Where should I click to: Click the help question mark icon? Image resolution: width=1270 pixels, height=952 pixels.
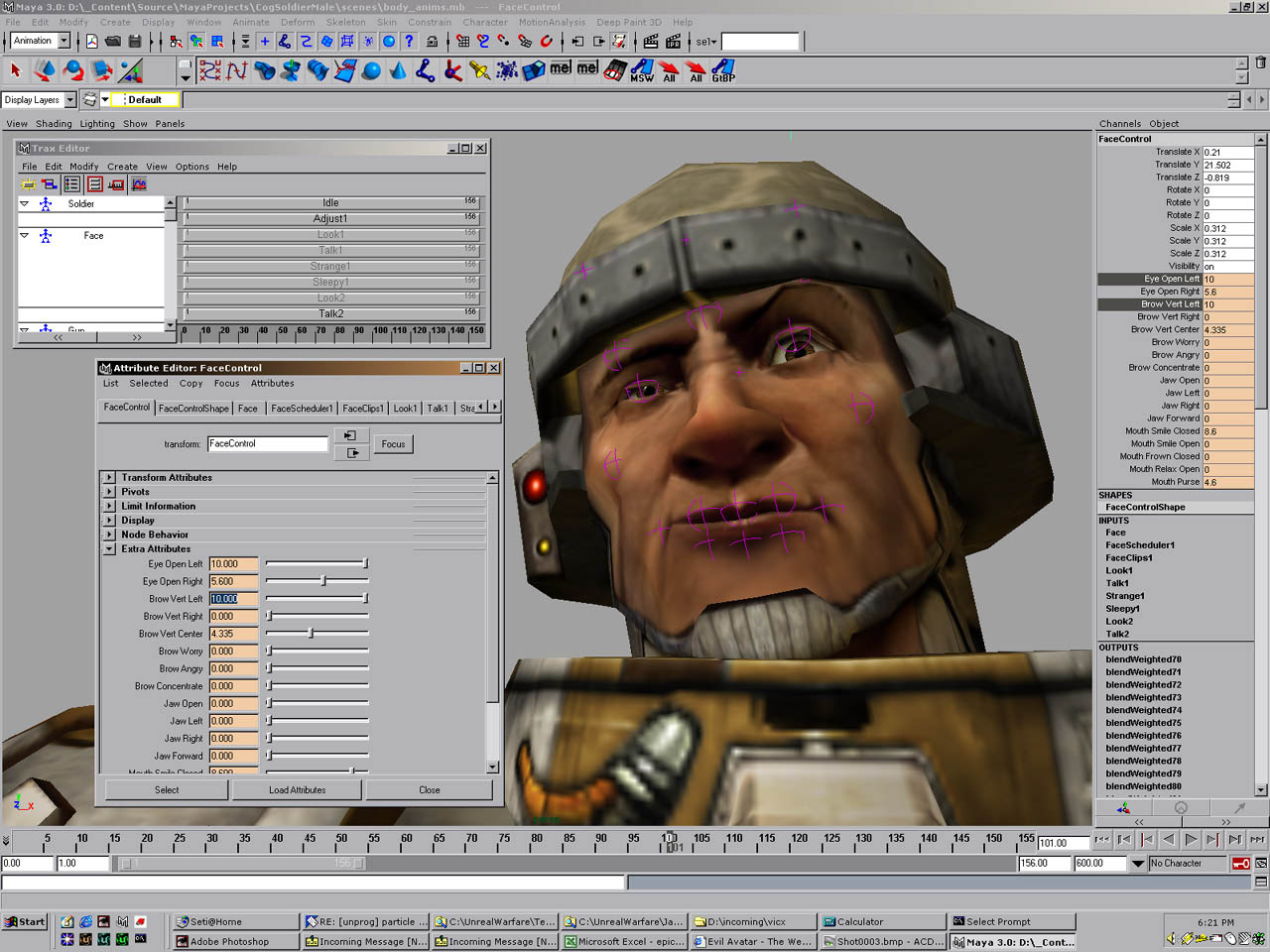[x=409, y=42]
